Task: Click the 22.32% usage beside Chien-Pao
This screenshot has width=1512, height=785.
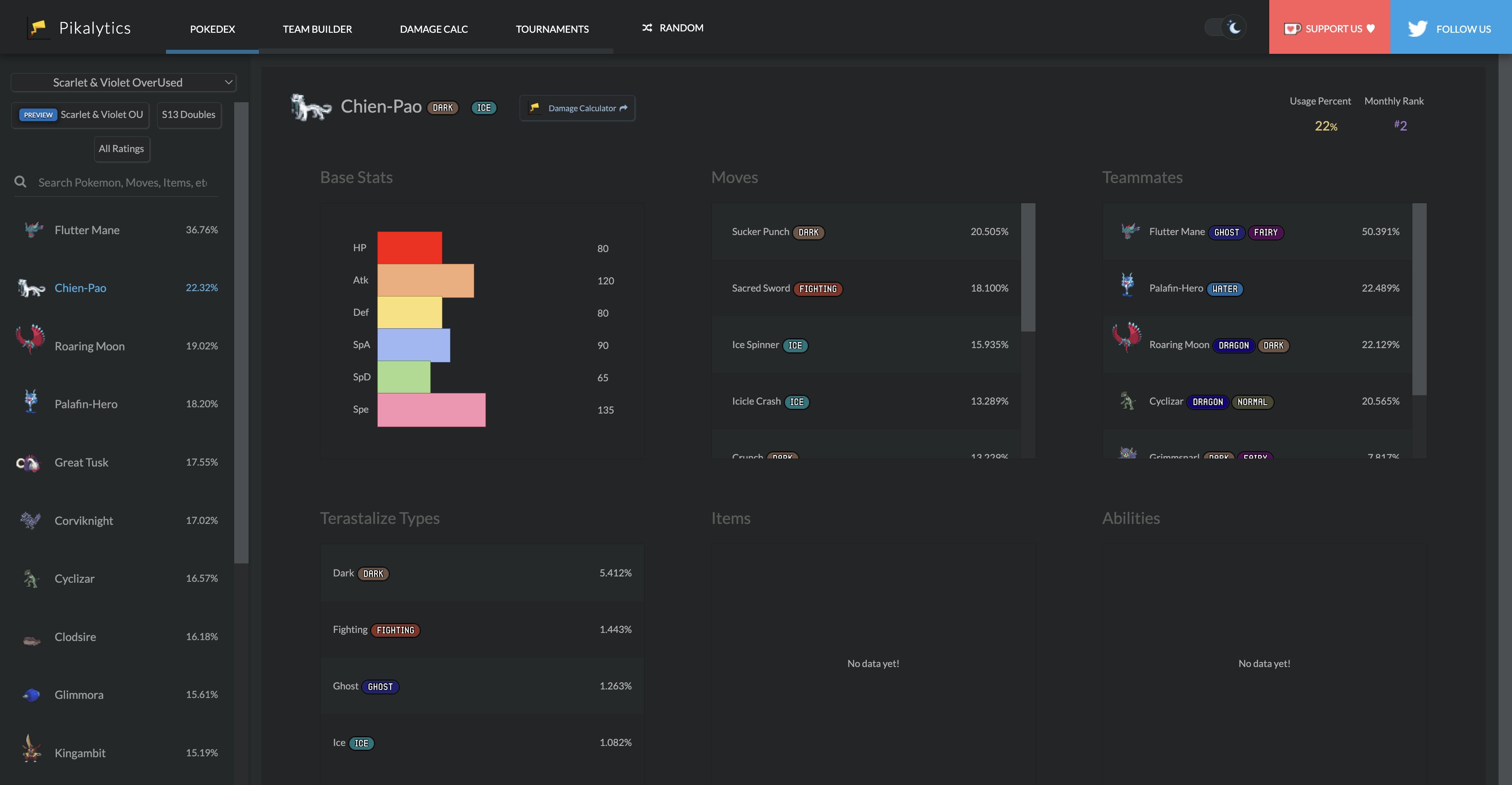Action: (x=201, y=288)
